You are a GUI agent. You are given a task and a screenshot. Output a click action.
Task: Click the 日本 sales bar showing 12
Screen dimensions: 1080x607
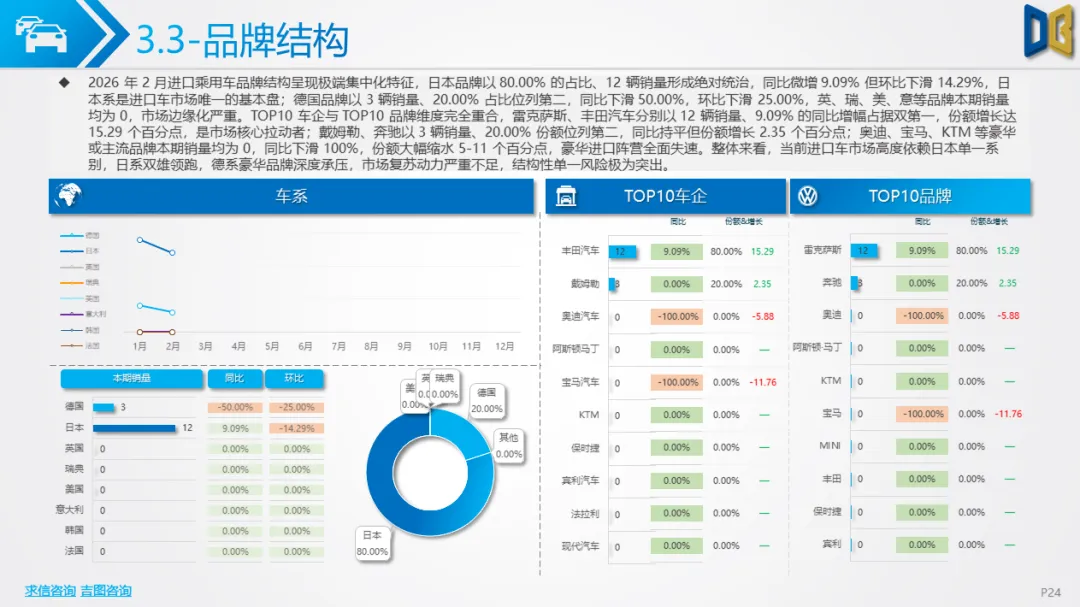point(134,428)
